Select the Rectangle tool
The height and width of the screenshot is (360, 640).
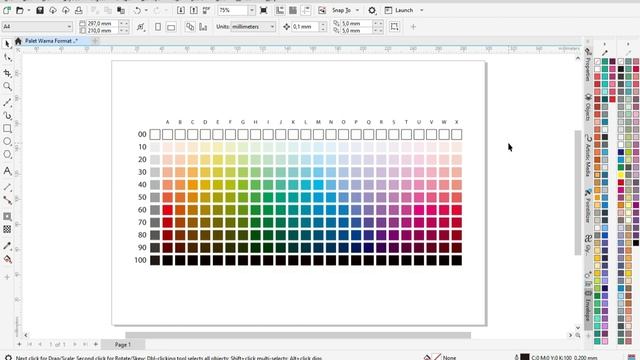pyautogui.click(x=7, y=129)
